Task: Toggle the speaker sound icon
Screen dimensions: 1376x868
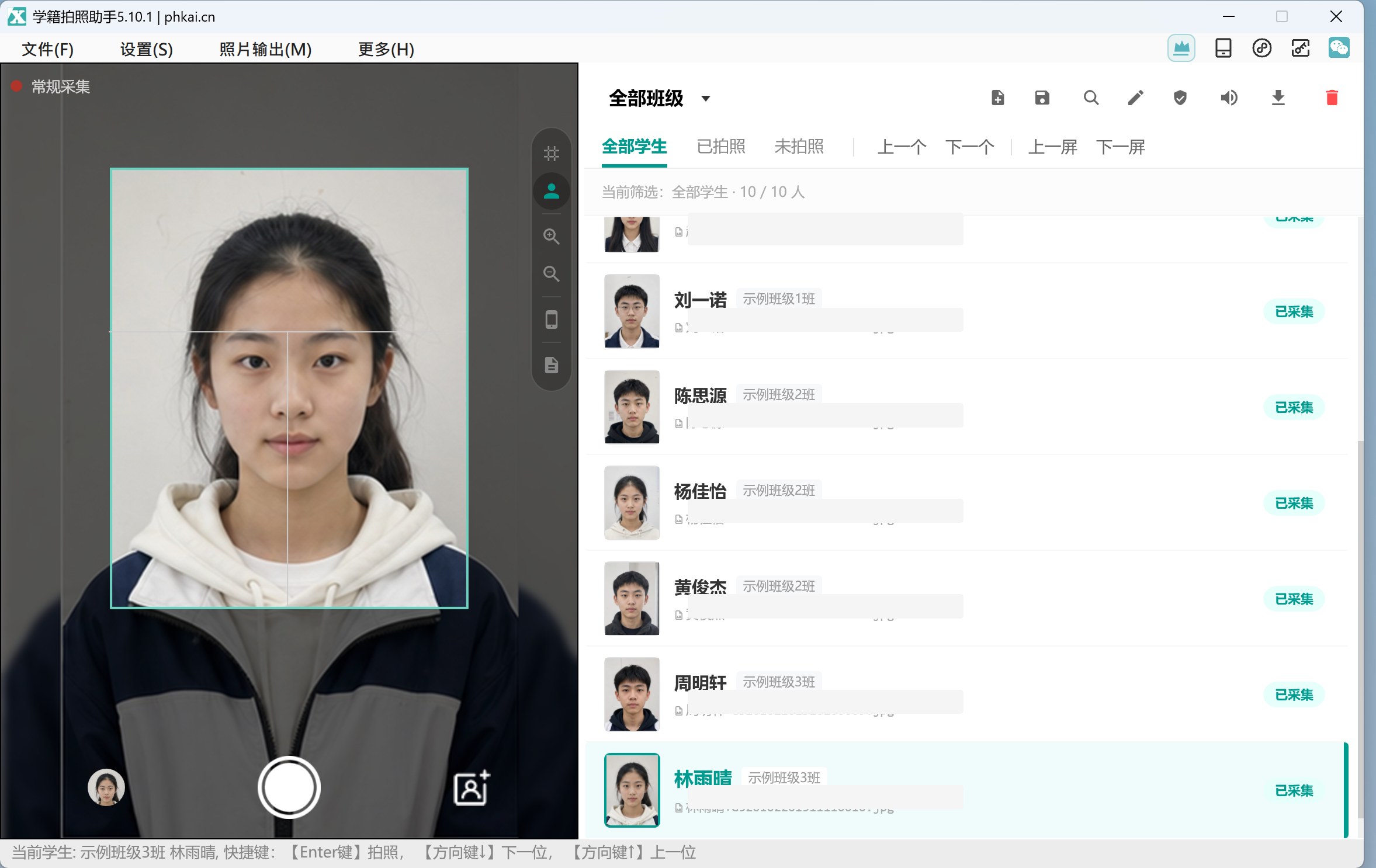Action: (x=1229, y=98)
